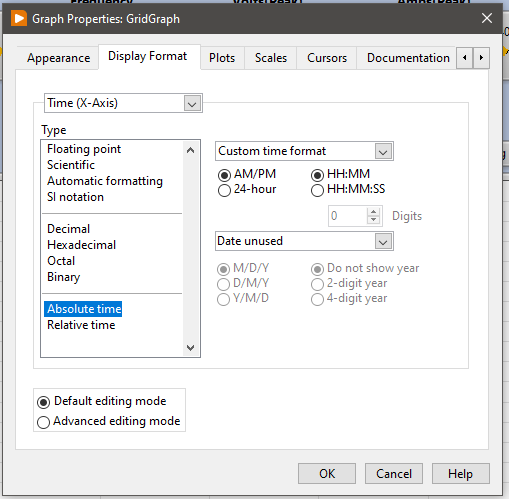The image size is (509, 499).
Task: Switch to the Scales tab
Action: click(x=271, y=58)
